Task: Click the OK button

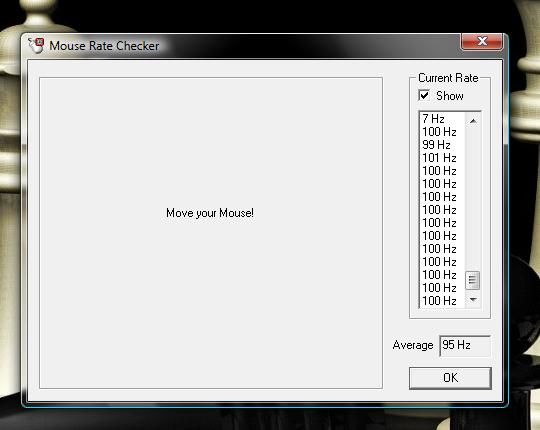Action: 450,378
